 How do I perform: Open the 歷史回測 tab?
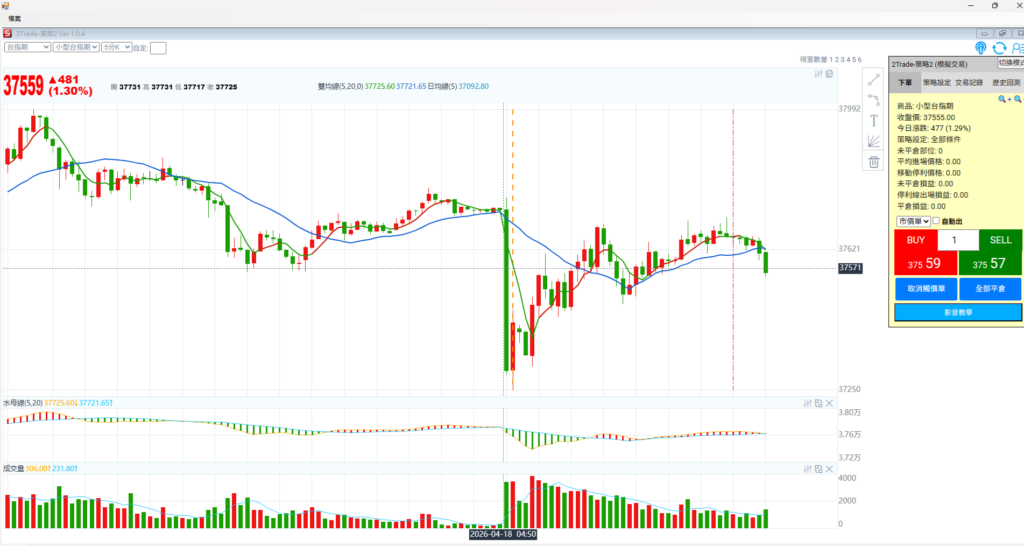tap(1006, 82)
